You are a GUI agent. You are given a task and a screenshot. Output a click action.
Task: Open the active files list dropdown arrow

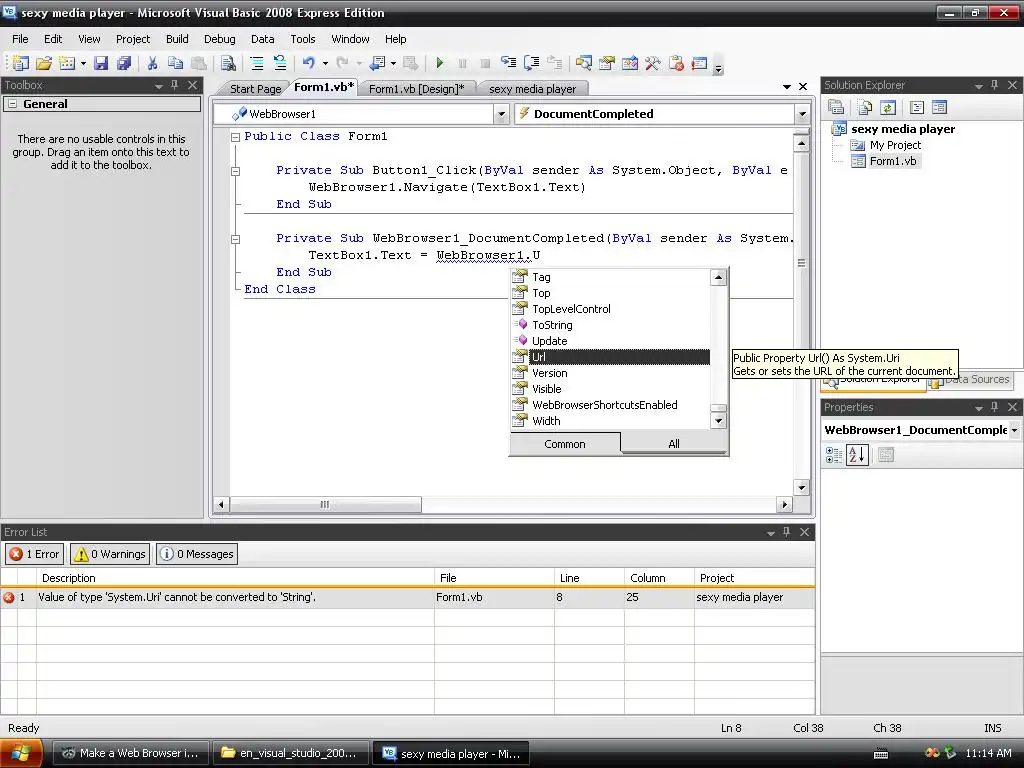(x=786, y=87)
